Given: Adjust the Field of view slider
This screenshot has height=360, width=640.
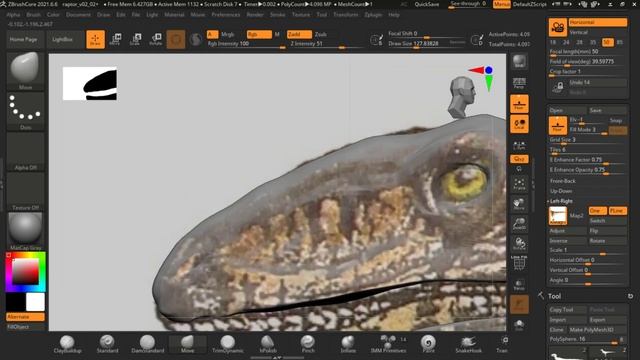Looking at the screenshot, I should click(x=588, y=62).
